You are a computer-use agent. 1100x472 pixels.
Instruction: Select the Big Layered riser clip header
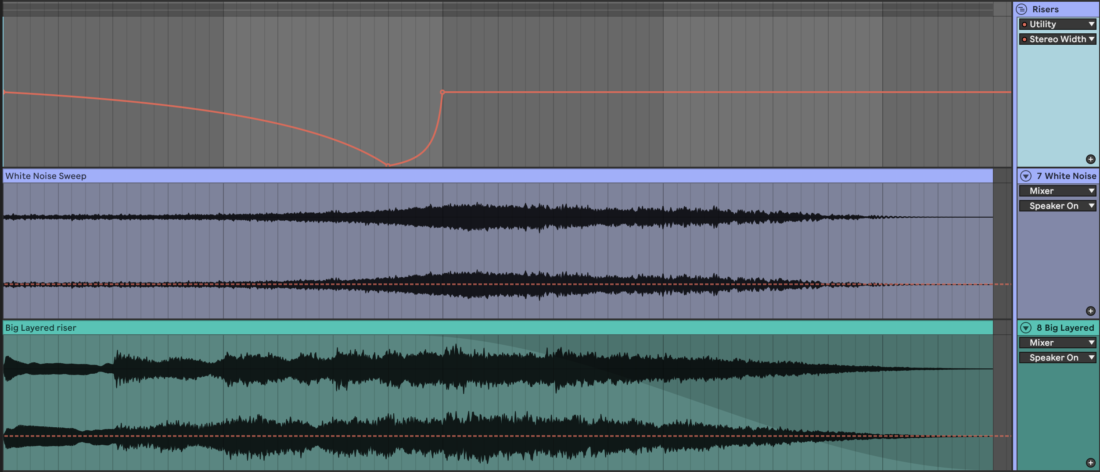498,328
